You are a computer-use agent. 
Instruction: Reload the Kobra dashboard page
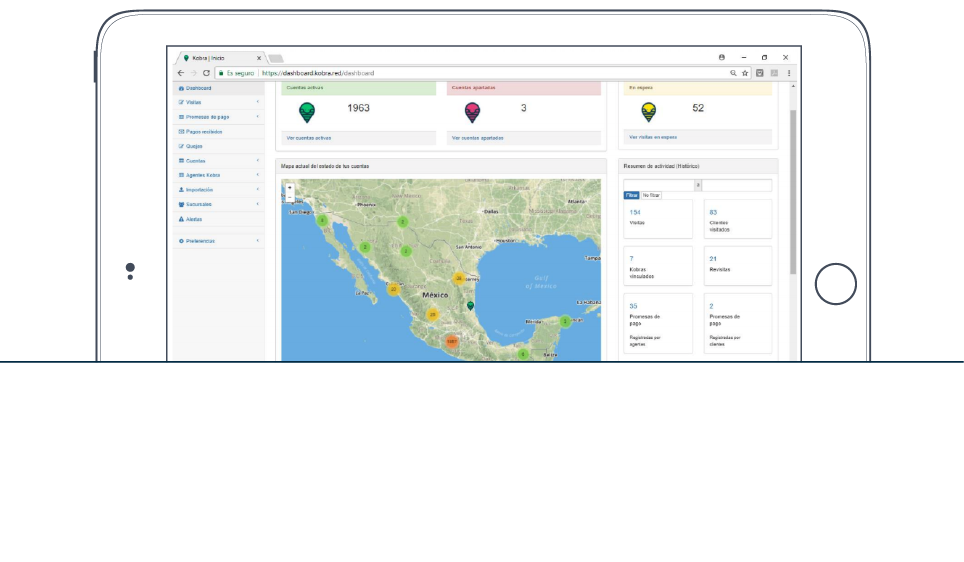click(x=206, y=73)
